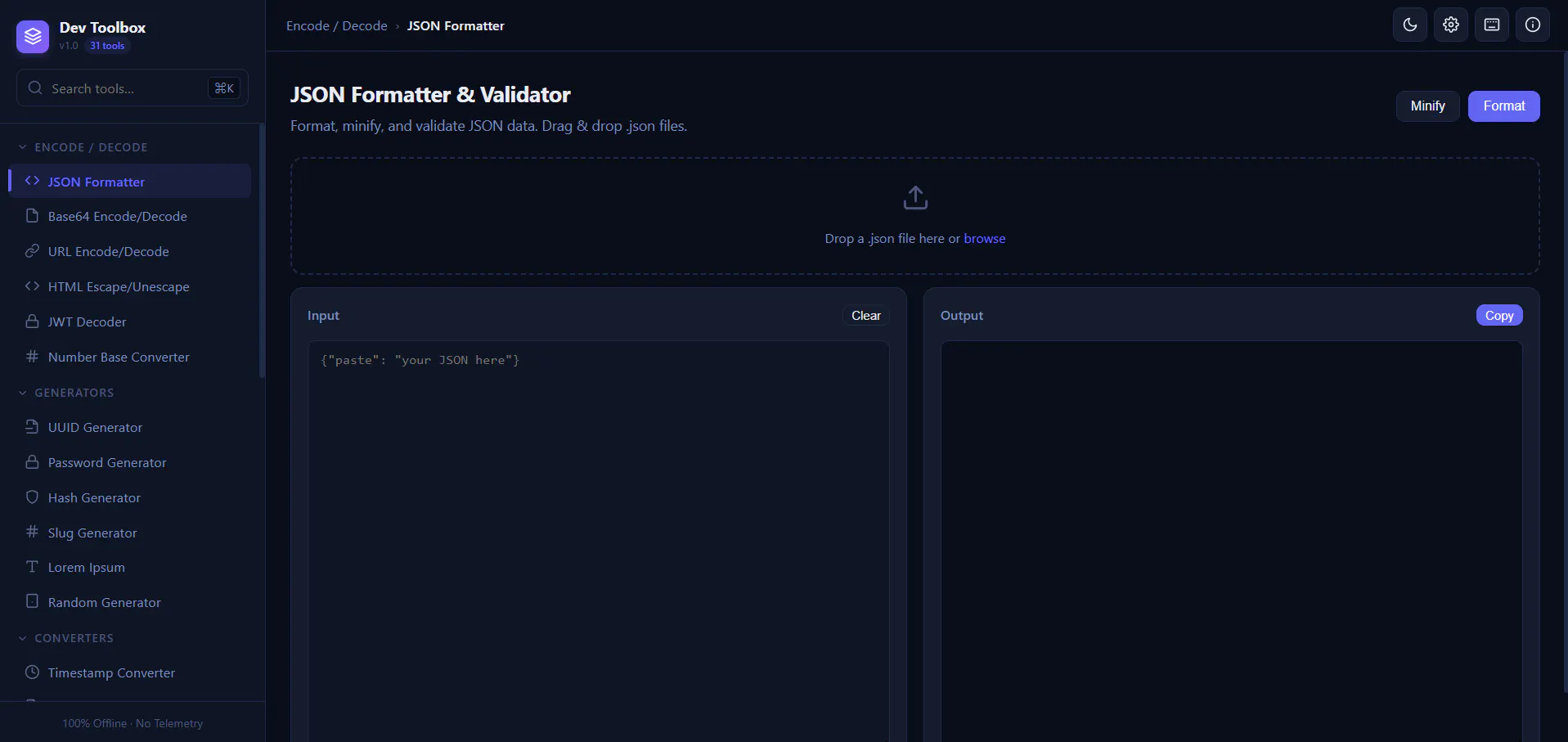Open Base64 Encode/Decode tool
The width and height of the screenshot is (1568, 742).
pyautogui.click(x=130, y=216)
